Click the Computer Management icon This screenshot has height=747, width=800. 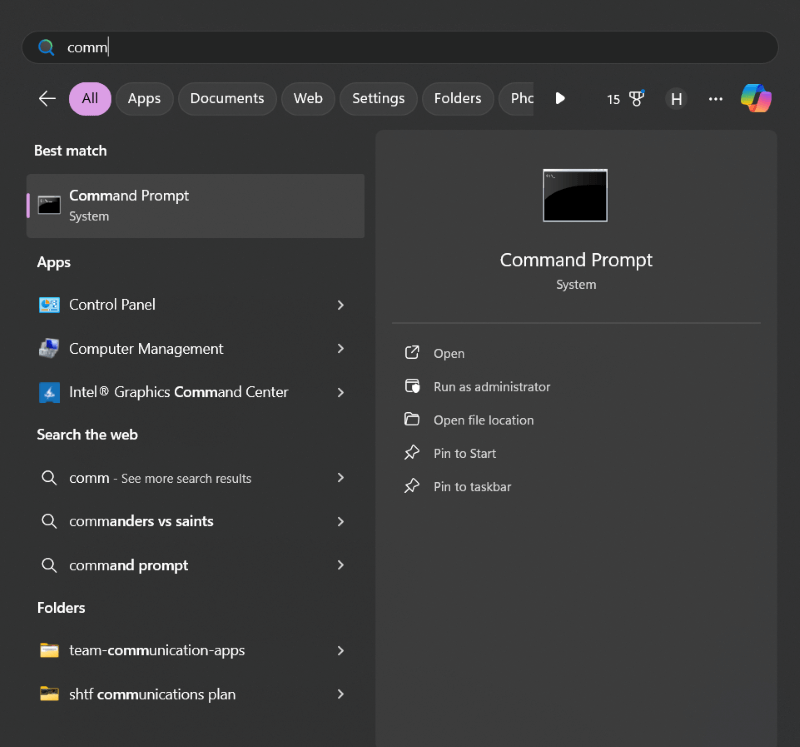pyautogui.click(x=49, y=348)
